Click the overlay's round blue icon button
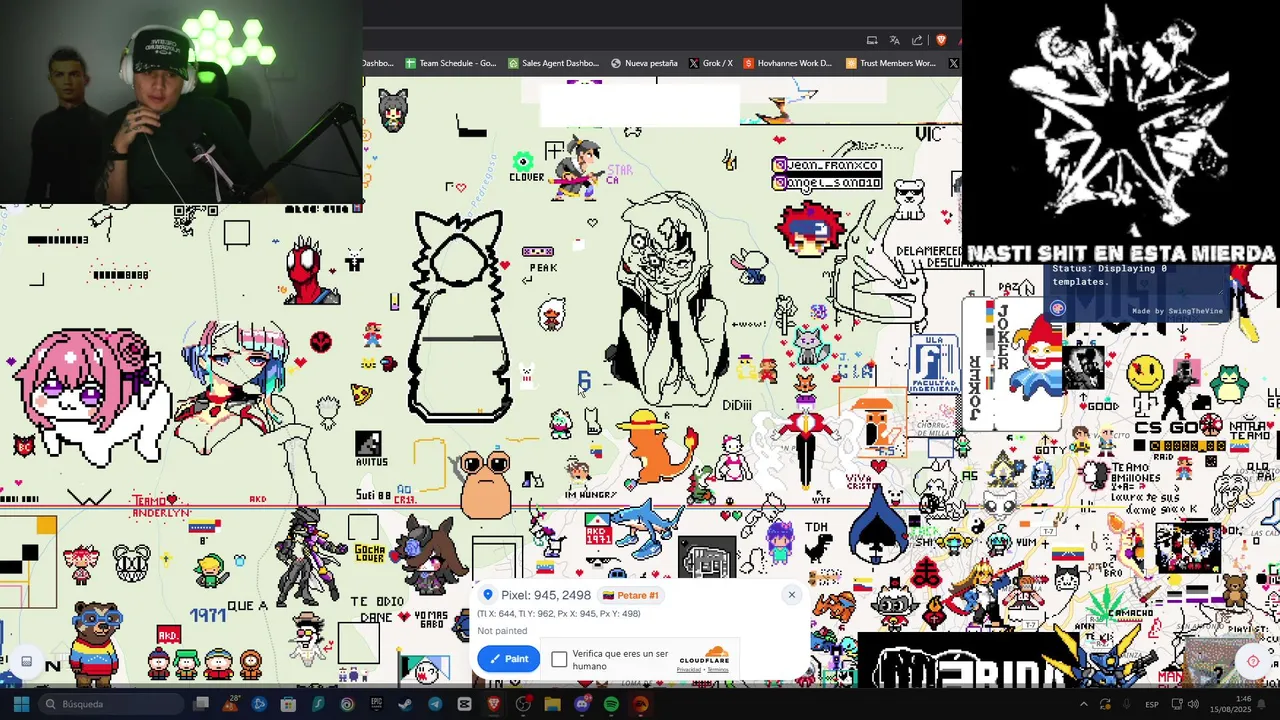The image size is (1280, 720). coord(1058,309)
